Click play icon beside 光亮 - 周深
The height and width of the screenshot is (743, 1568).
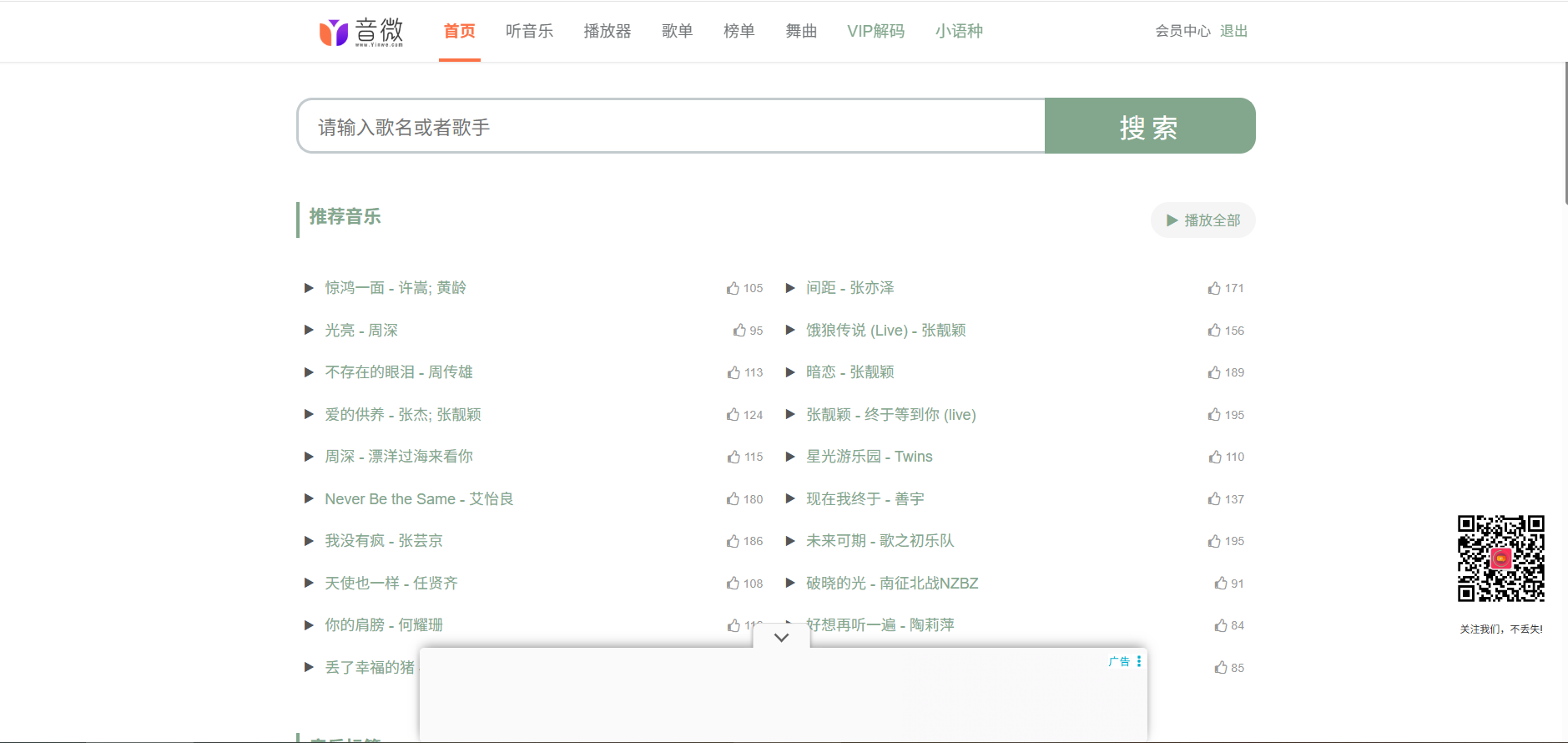click(x=309, y=331)
